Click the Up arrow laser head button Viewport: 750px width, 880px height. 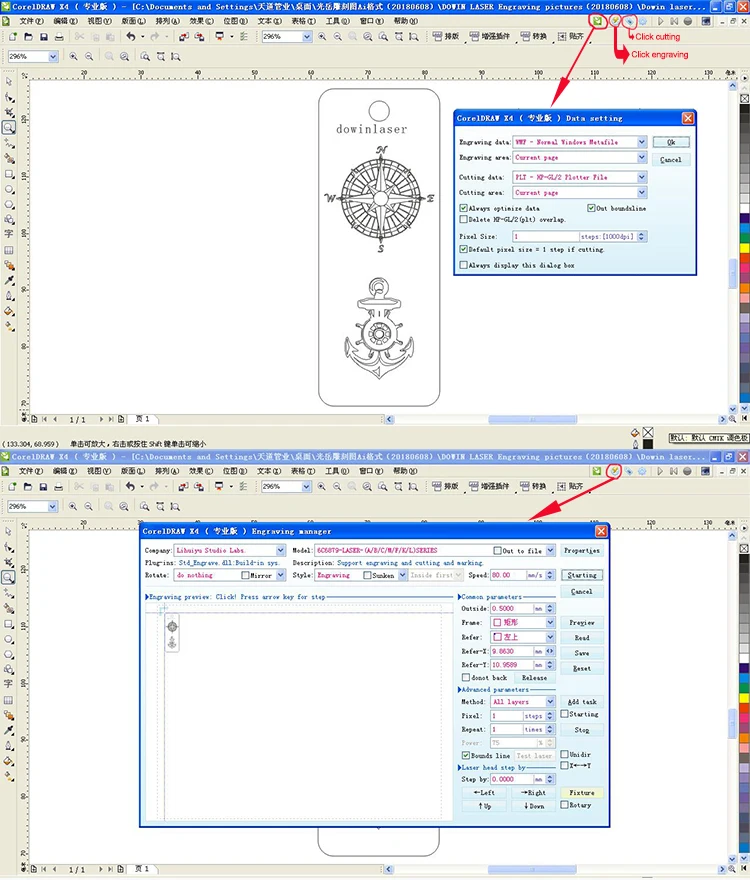(x=484, y=805)
